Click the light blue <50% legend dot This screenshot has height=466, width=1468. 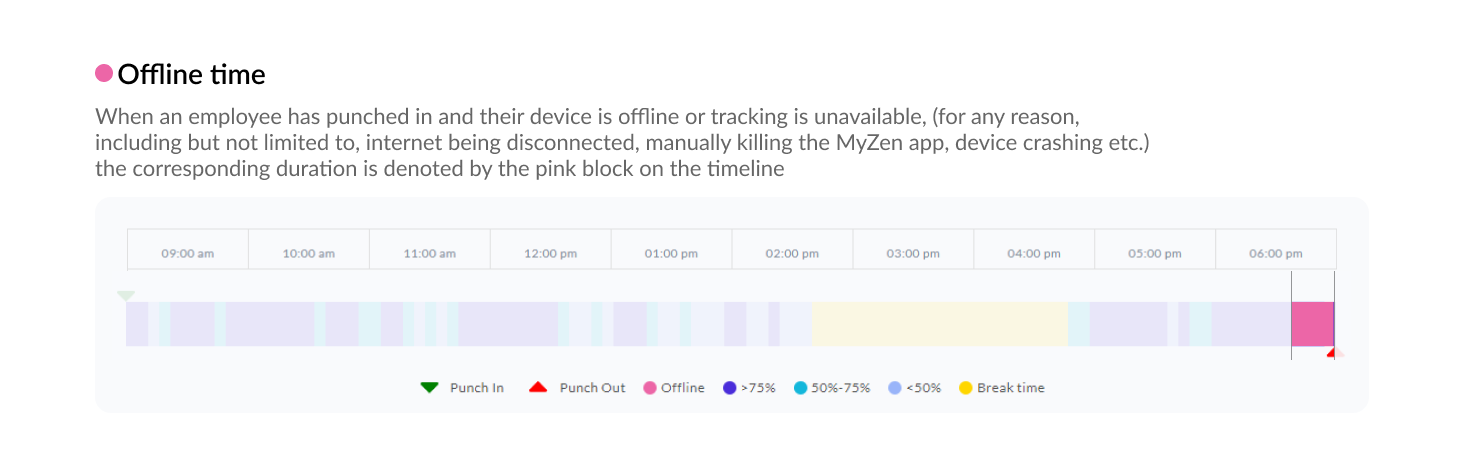coord(895,388)
